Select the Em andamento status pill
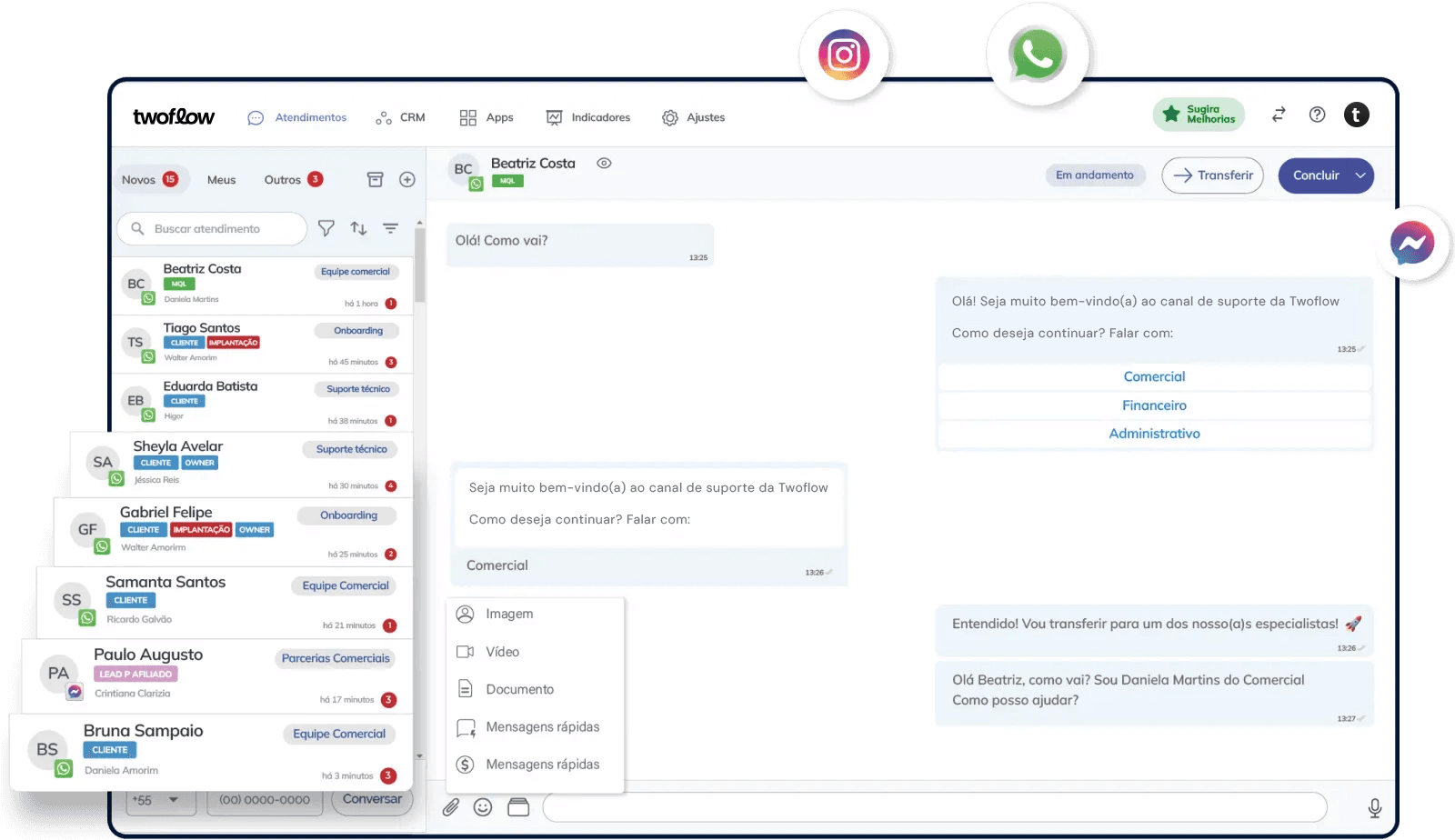Image resolution: width=1455 pixels, height=840 pixels. (1095, 175)
